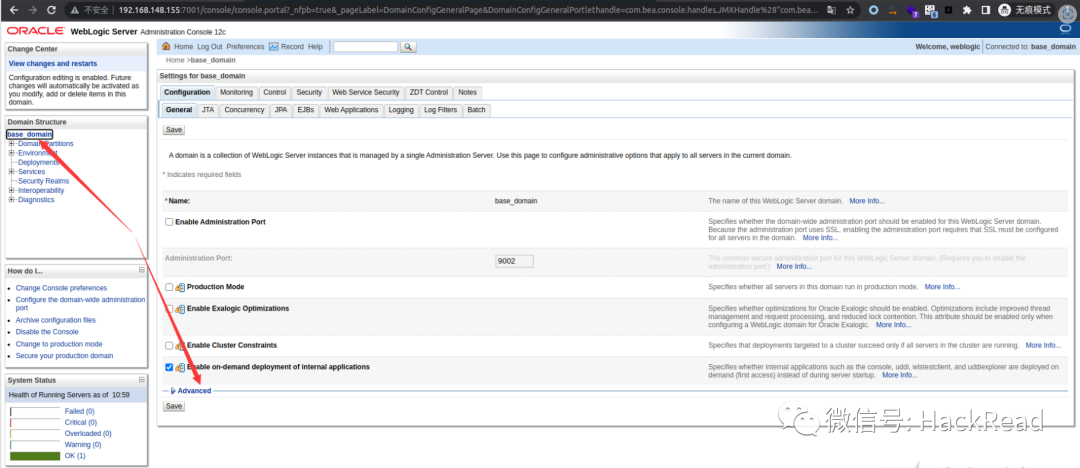Select the JTA sub-tab
This screenshot has height=468, width=1080.
(208, 110)
